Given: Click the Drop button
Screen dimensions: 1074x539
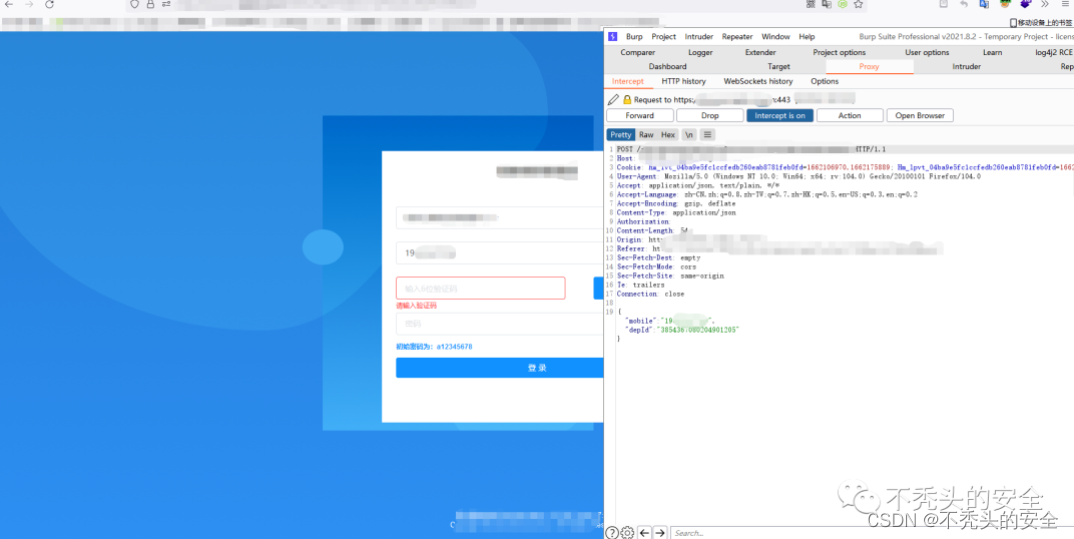Looking at the screenshot, I should tap(710, 116).
